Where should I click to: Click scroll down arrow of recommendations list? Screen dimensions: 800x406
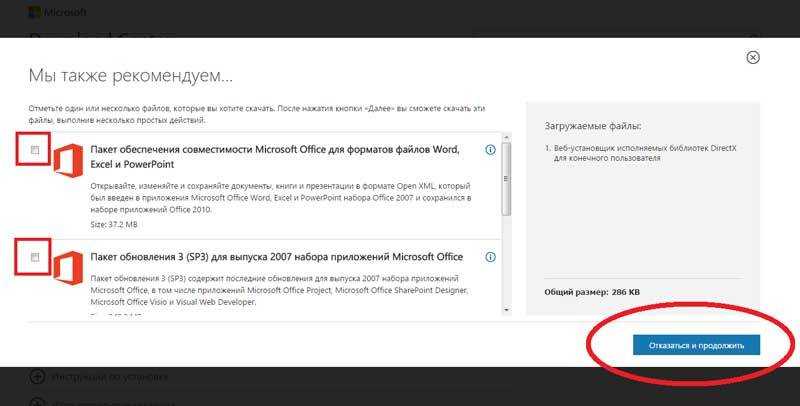pyautogui.click(x=506, y=310)
